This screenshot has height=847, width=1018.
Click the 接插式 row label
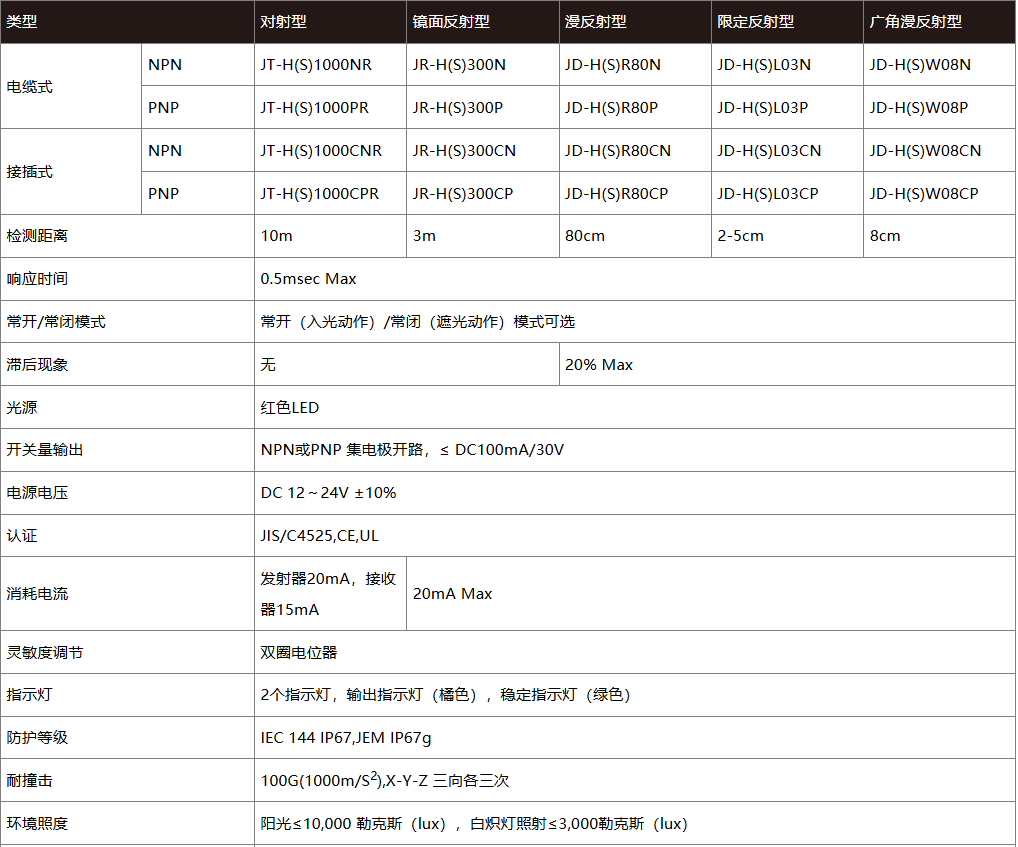(30, 171)
